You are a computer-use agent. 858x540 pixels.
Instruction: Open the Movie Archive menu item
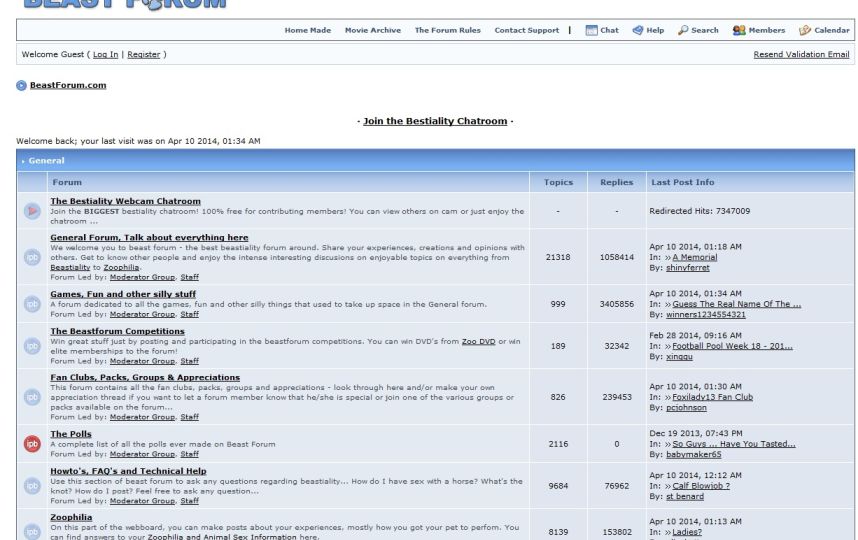[x=373, y=31]
